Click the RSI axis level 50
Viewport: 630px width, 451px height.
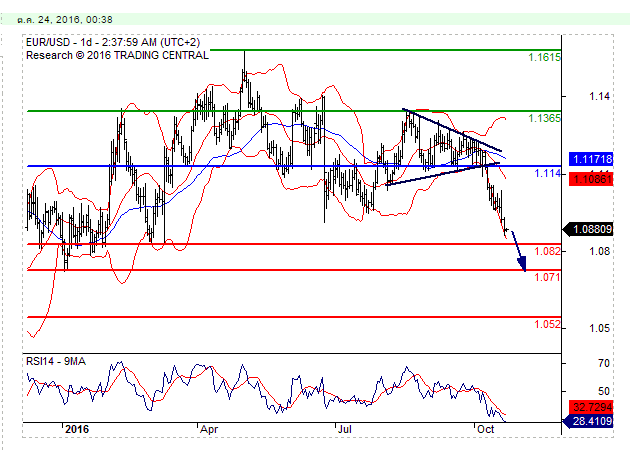click(x=603, y=391)
